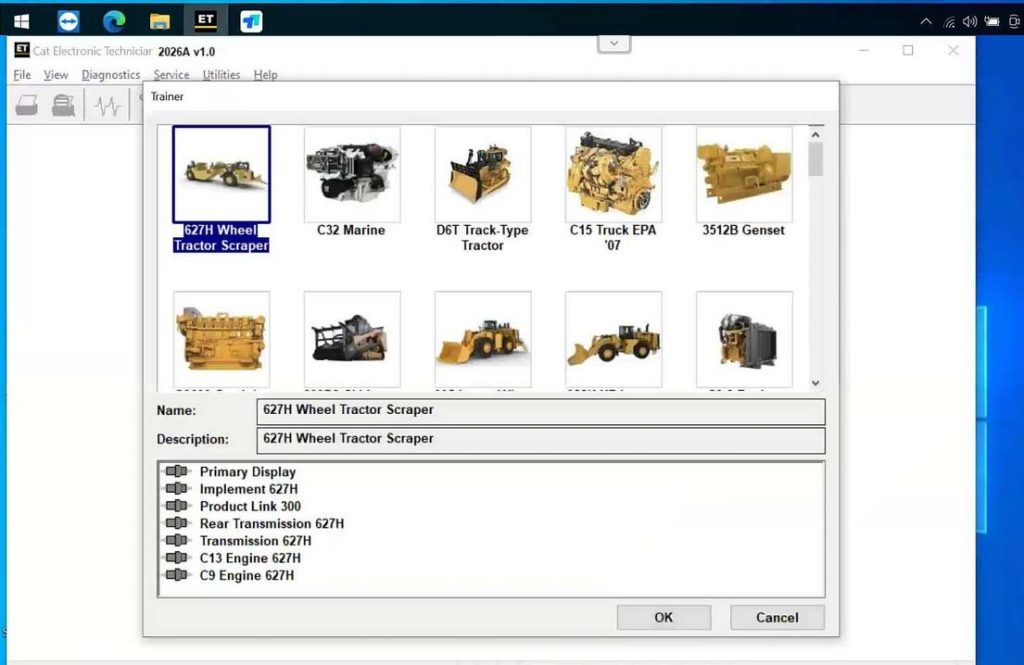The image size is (1024, 665).
Task: Click the Name field
Action: pos(541,411)
